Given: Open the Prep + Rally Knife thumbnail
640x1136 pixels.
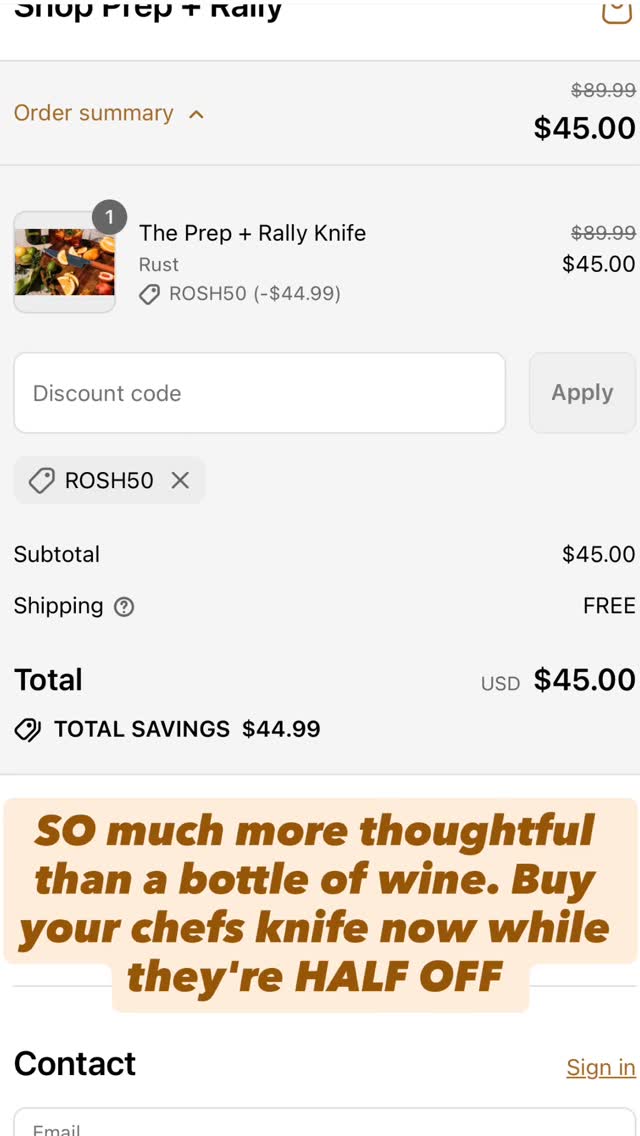Looking at the screenshot, I should point(65,262).
